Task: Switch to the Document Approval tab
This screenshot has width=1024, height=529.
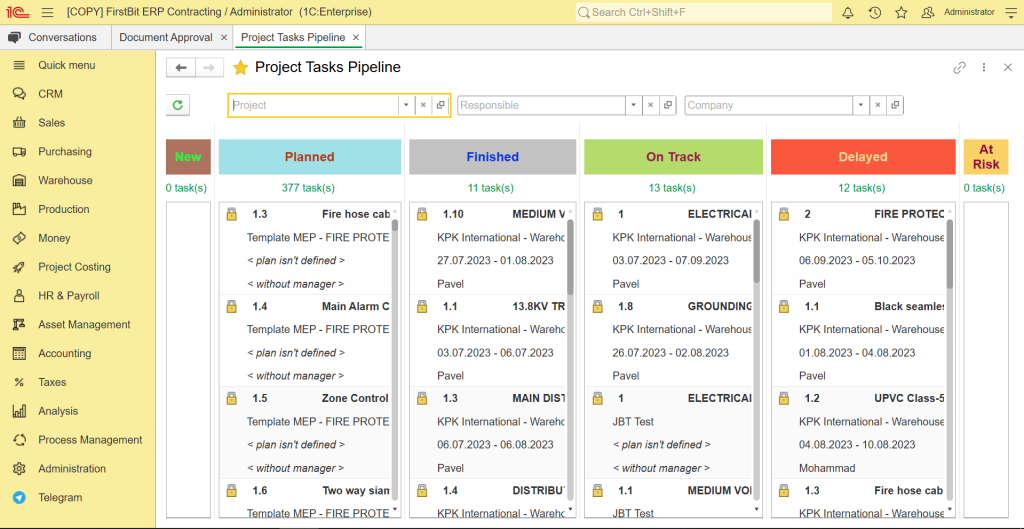Action: (x=166, y=37)
